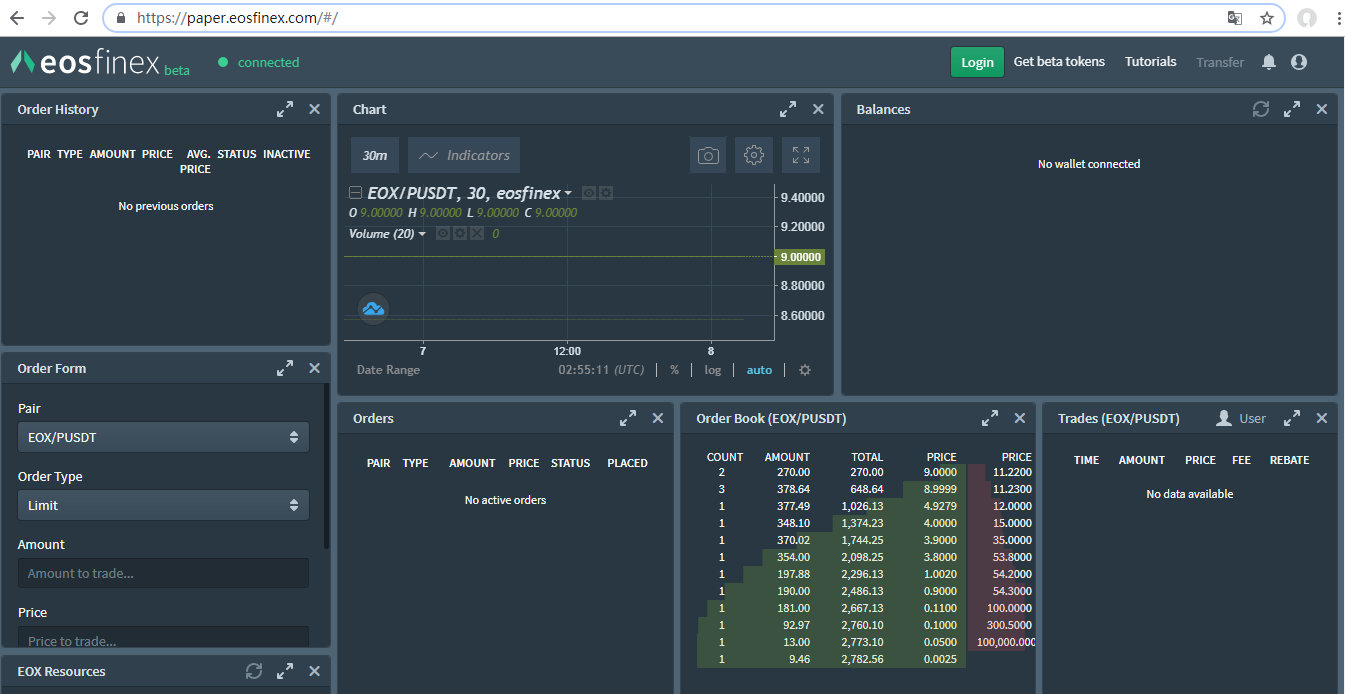Close the Order History panel

314,109
